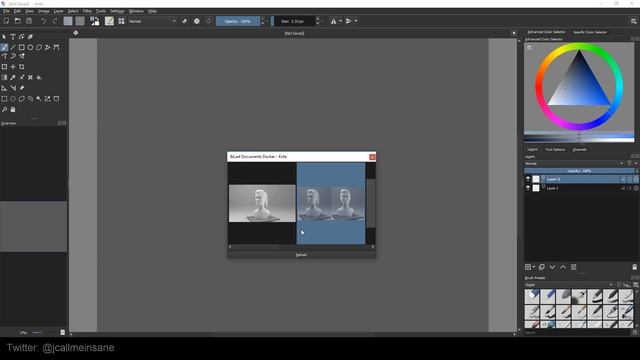Move the layer up in the stack
Screen dimensions: 640x360
click(563, 267)
